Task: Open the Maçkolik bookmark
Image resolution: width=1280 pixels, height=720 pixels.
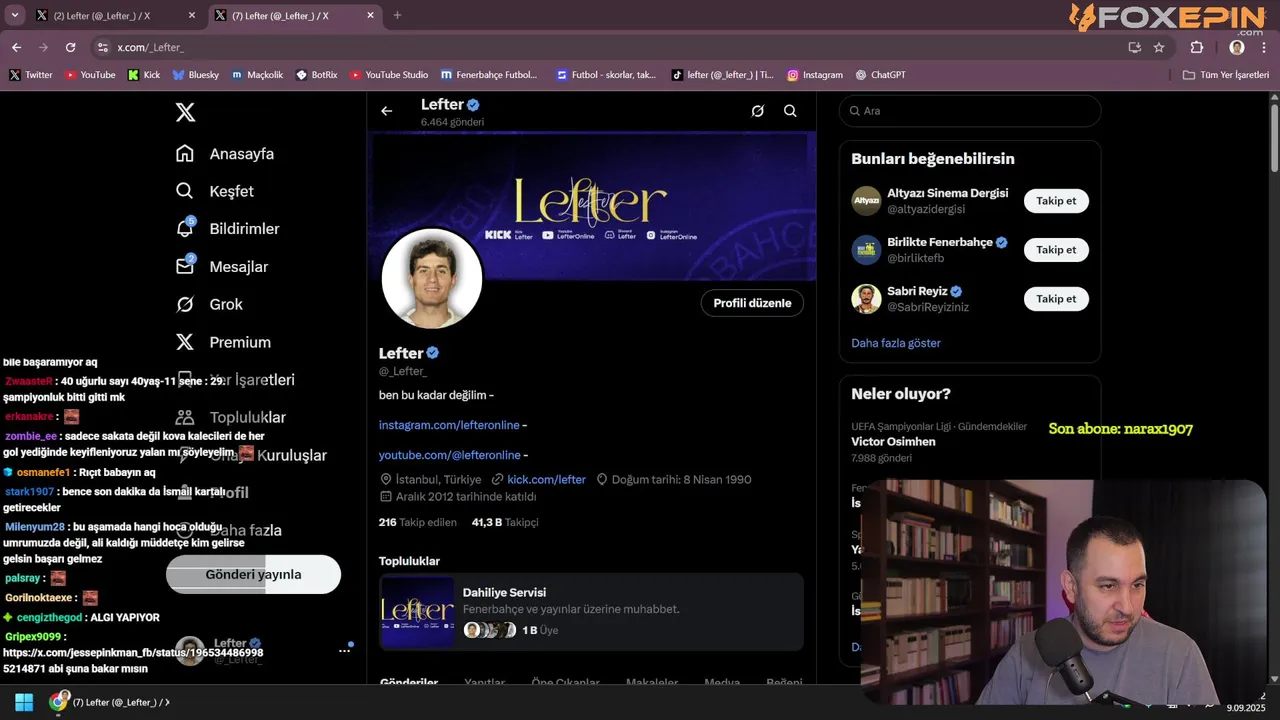Action: 257,75
